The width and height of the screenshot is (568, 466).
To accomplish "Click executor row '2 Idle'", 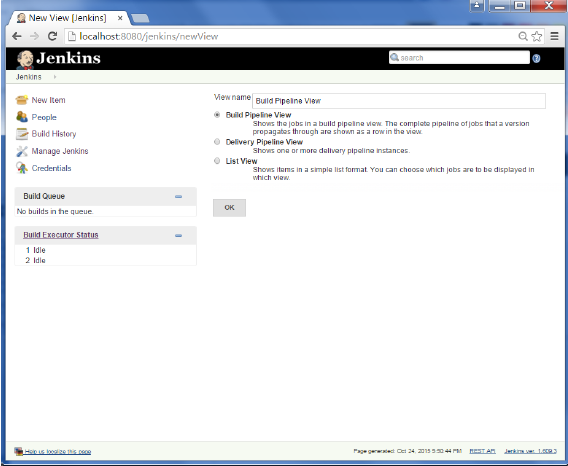I will click(x=36, y=260).
